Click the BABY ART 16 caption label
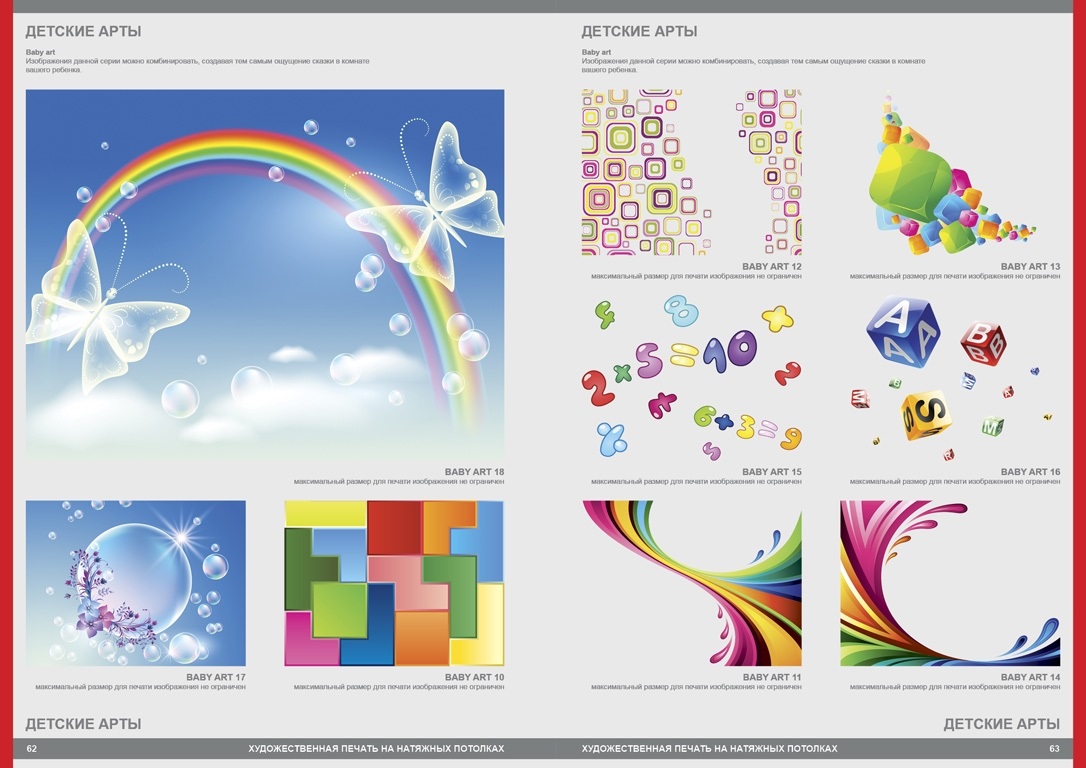Viewport: 1086px width, 768px height. tap(1030, 472)
